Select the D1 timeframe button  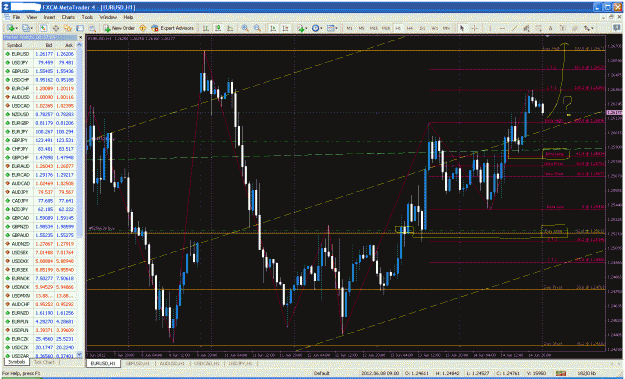423,28
